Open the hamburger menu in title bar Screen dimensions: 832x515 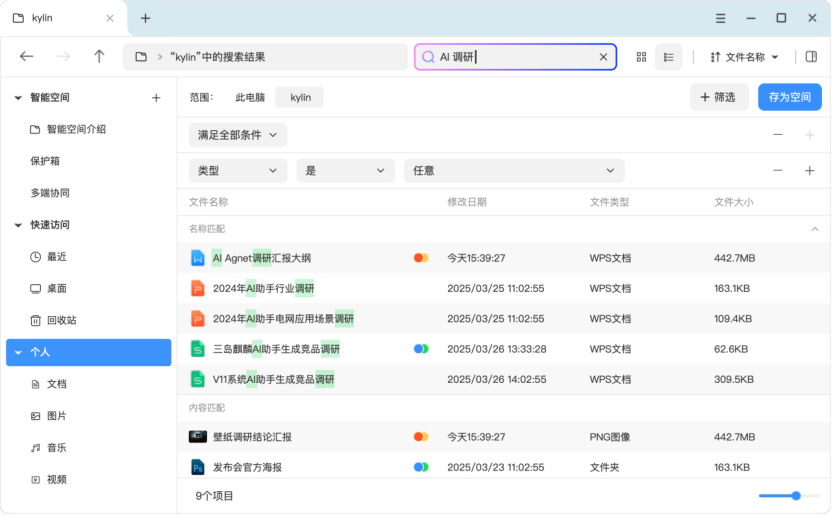pos(720,18)
